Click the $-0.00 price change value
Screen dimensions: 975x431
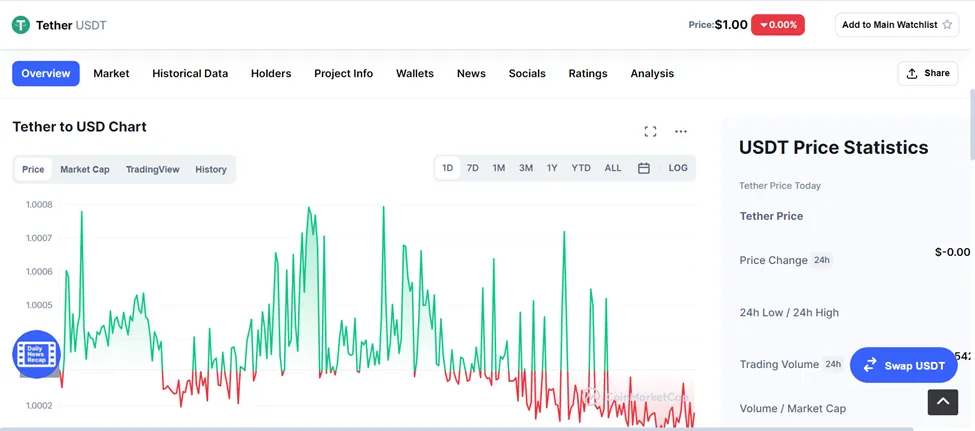coord(952,252)
